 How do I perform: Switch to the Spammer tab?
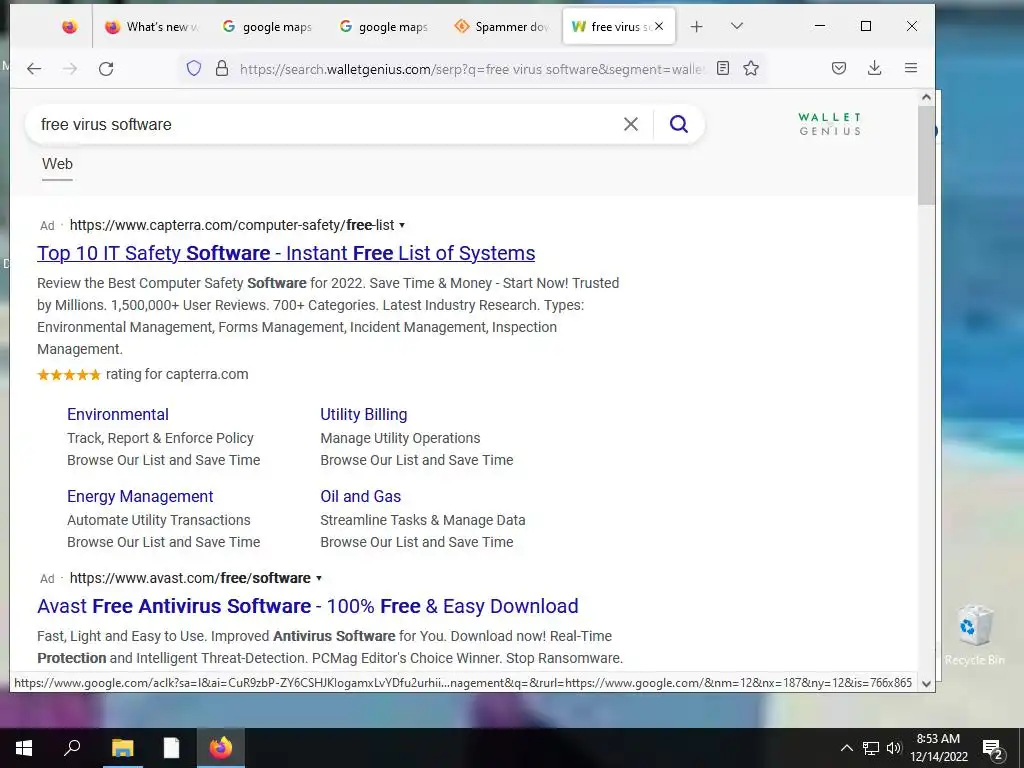click(502, 27)
